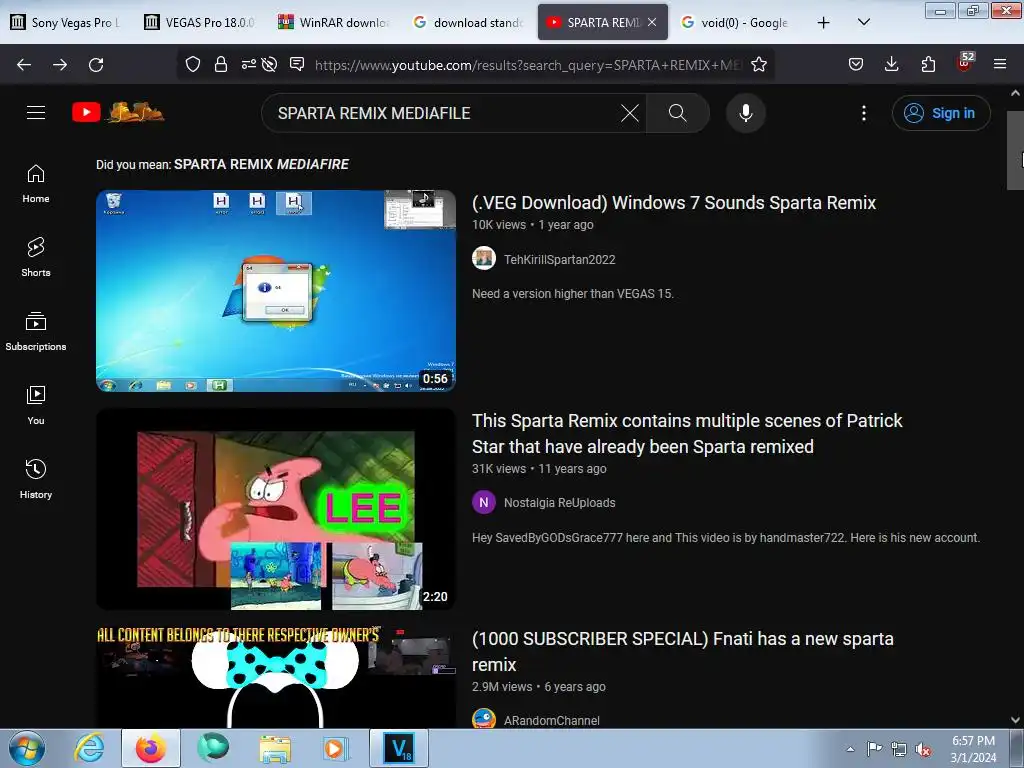Click the autoplay blocked icon in the address bar
This screenshot has width=1024, height=768.
(269, 64)
